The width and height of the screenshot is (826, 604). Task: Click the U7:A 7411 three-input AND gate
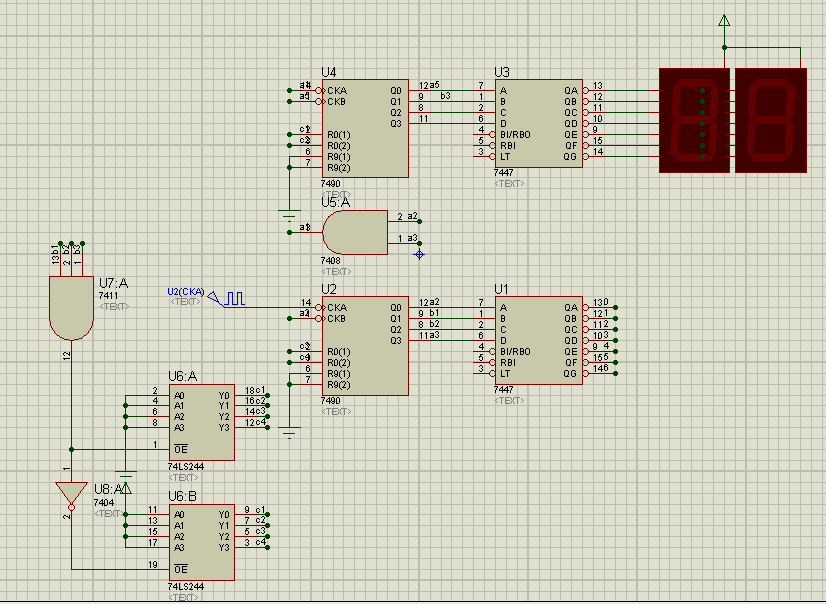tap(71, 308)
